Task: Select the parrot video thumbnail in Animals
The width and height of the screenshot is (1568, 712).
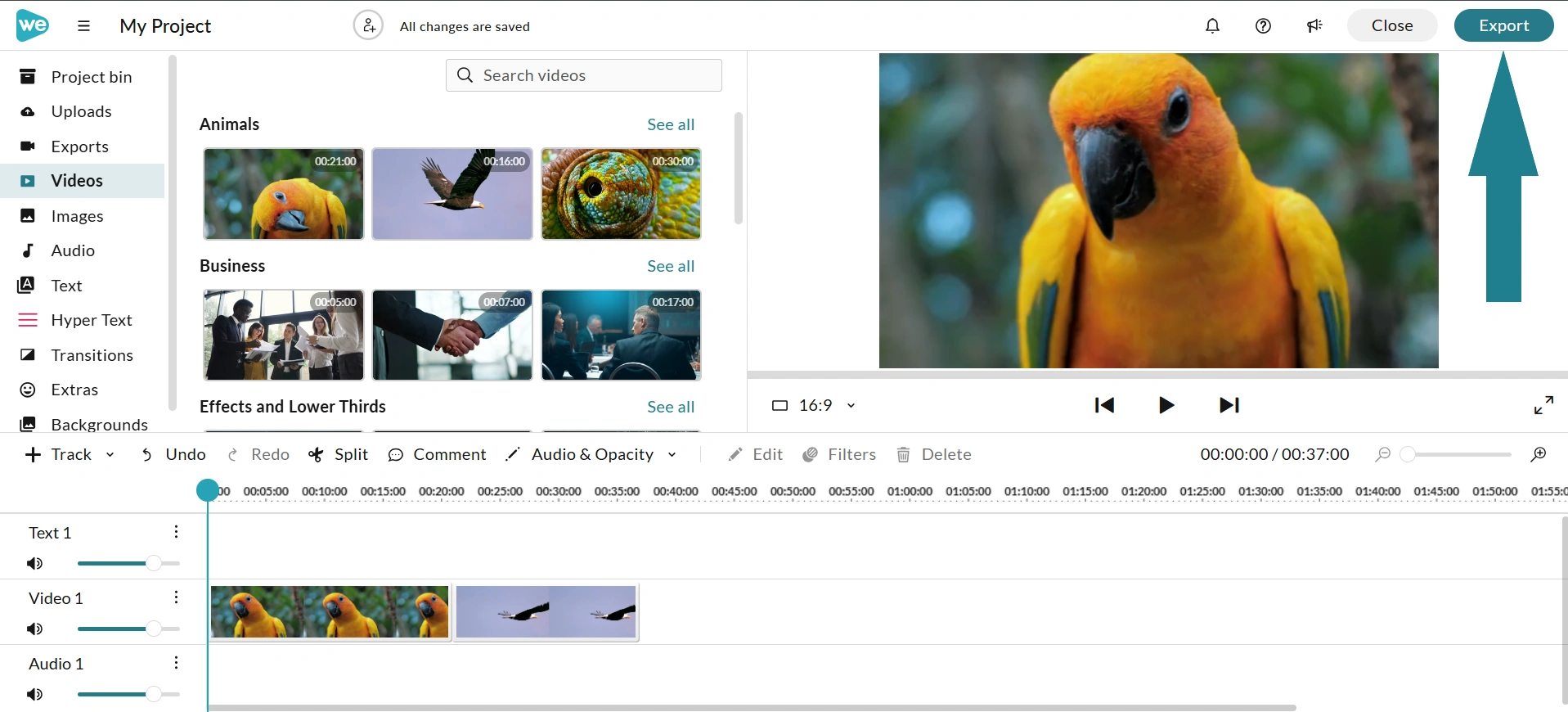Action: pyautogui.click(x=284, y=194)
